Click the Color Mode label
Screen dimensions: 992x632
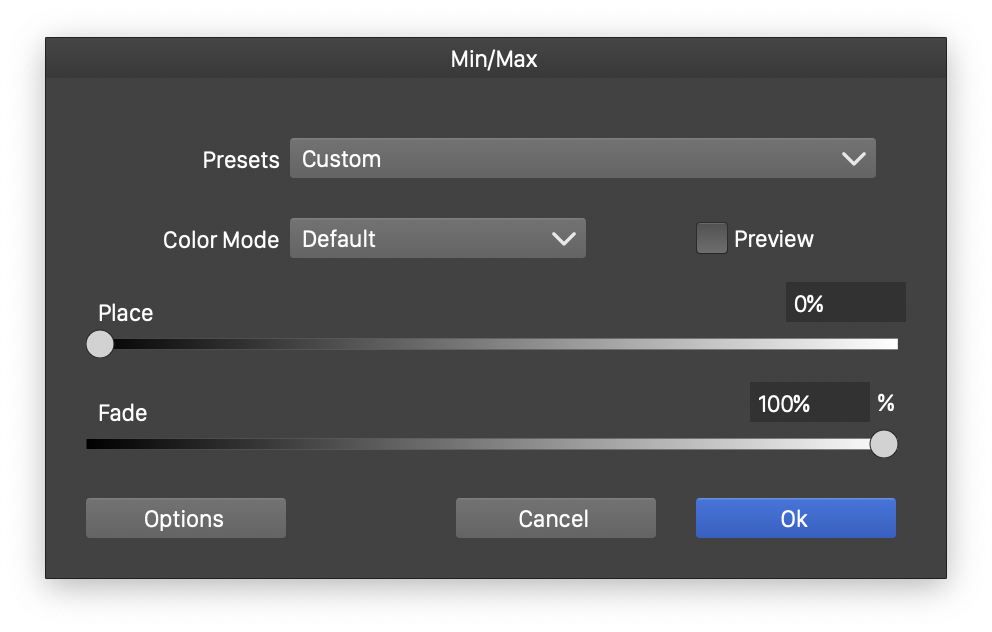click(x=220, y=240)
